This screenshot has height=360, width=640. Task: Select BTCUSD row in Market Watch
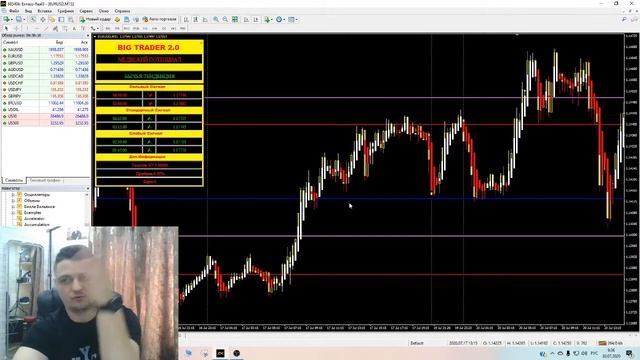[45, 103]
